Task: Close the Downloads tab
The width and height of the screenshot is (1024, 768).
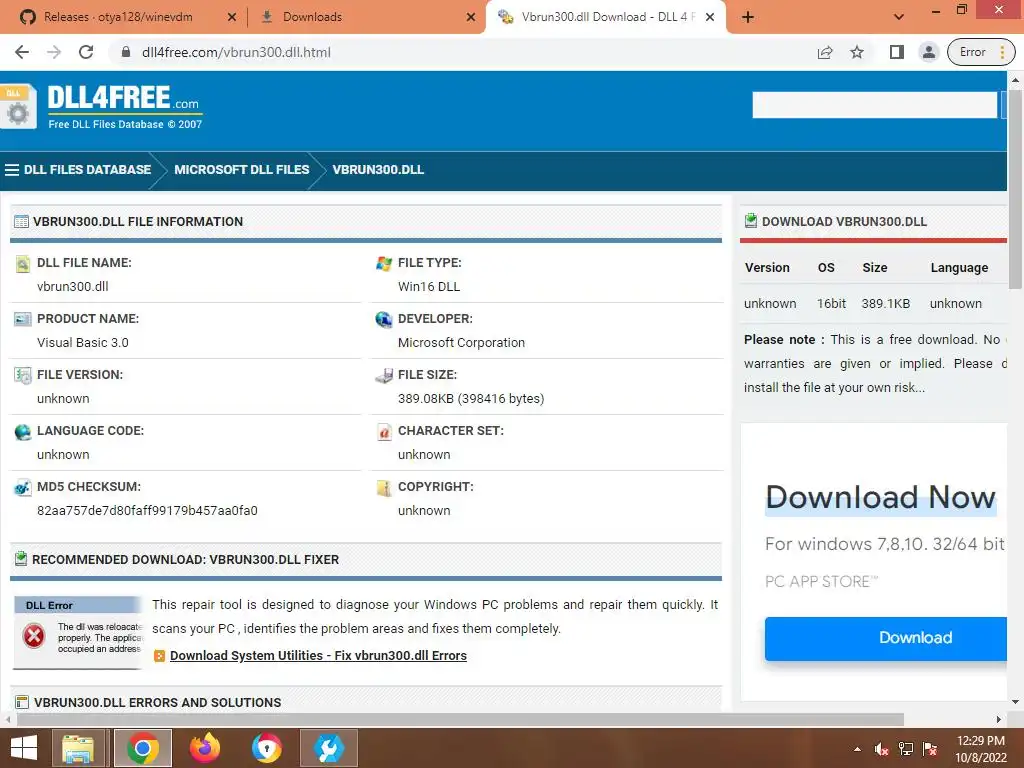Action: (471, 17)
